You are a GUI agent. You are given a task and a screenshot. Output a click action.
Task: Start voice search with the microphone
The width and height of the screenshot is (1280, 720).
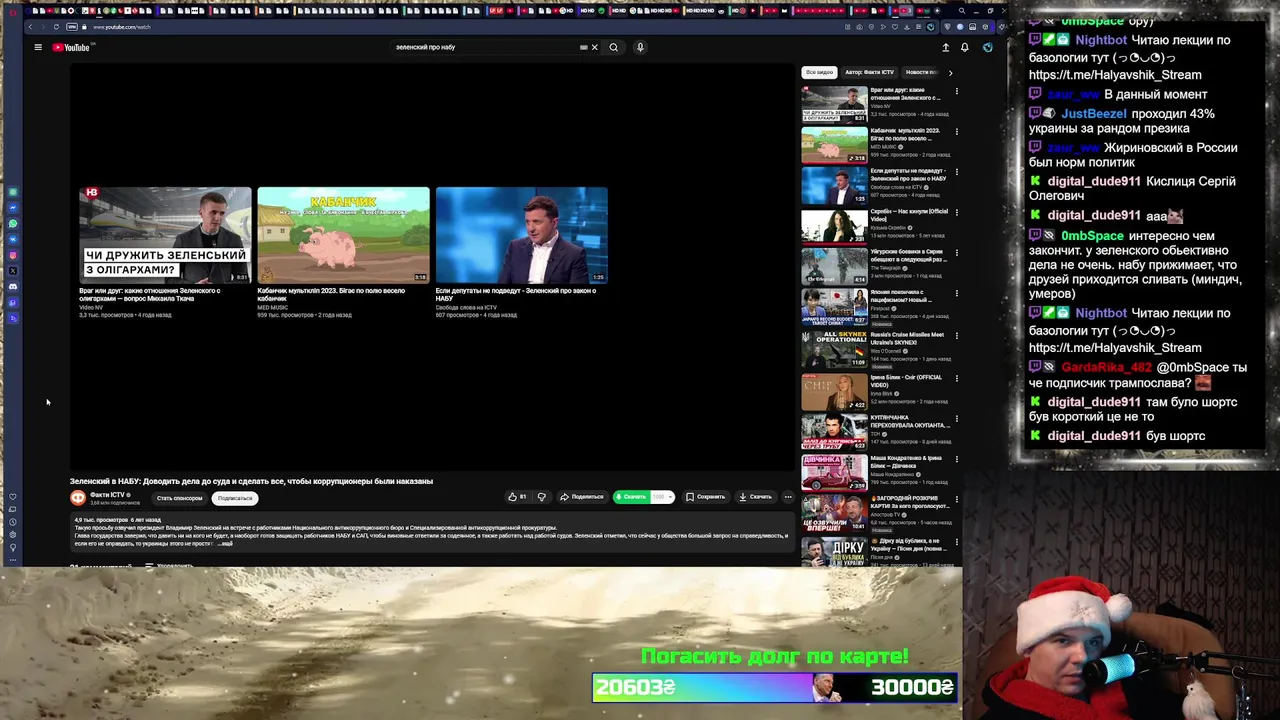pos(640,47)
